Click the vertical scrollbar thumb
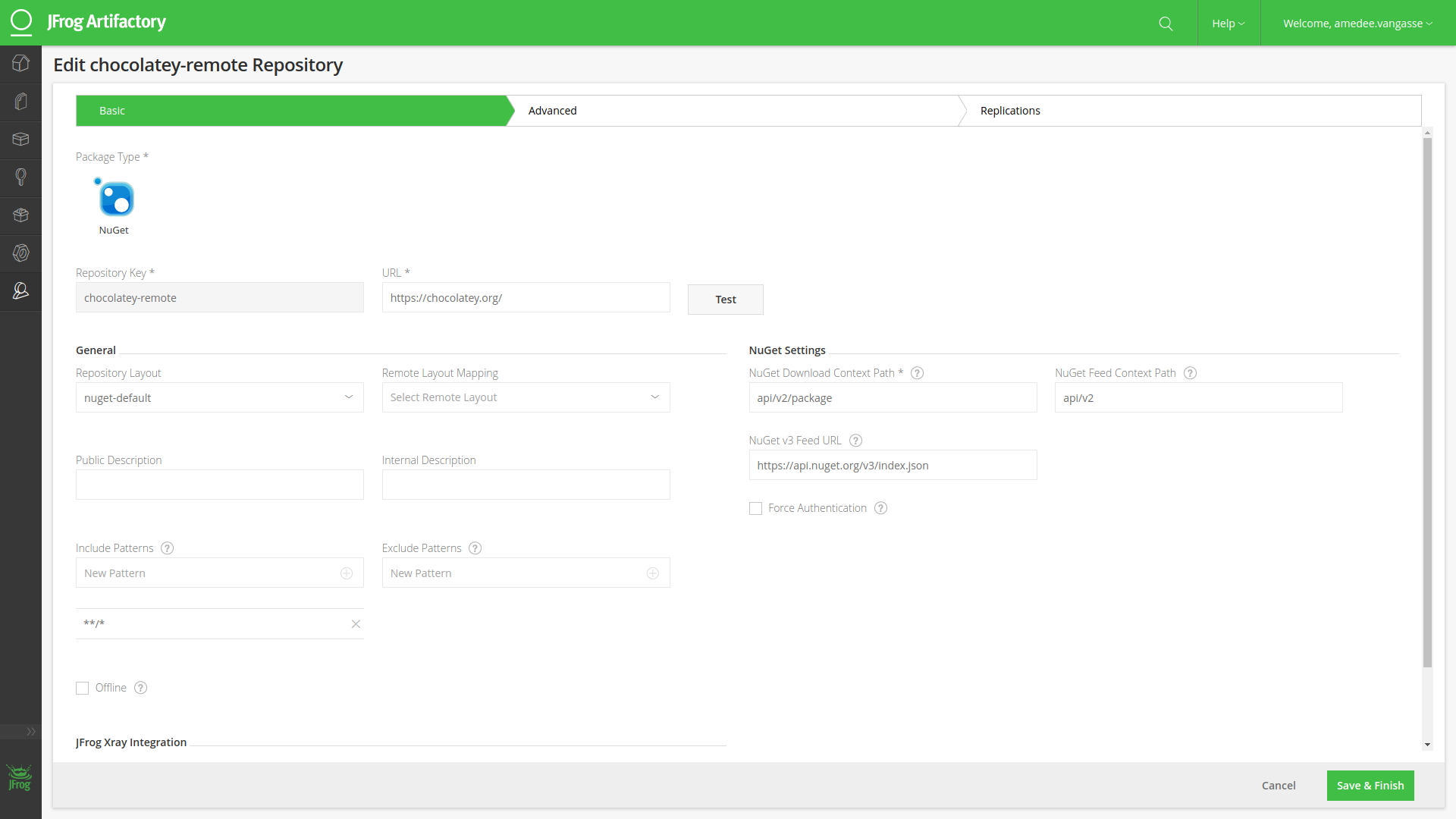 pyautogui.click(x=1427, y=402)
